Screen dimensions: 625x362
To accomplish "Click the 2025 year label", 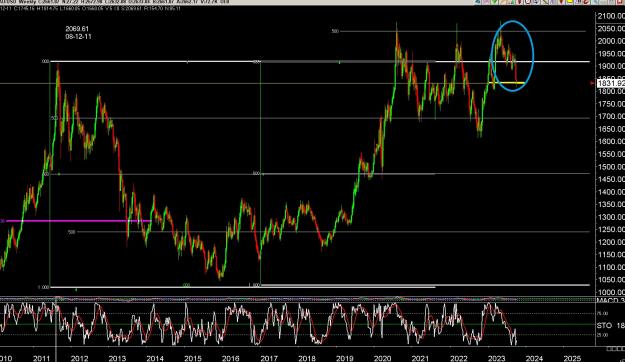I will coord(572,358).
